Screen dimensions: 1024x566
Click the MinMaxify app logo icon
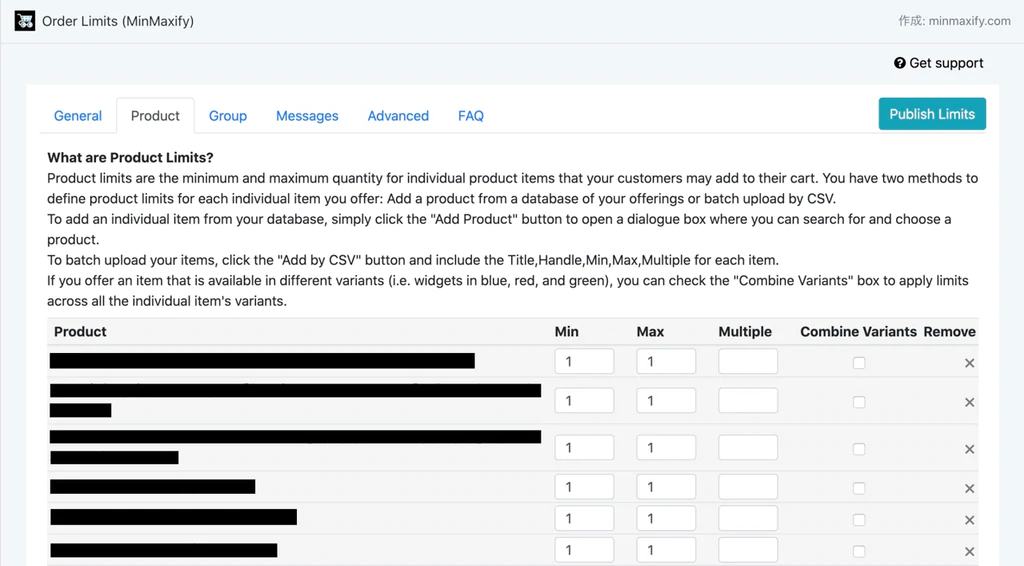[25, 21]
